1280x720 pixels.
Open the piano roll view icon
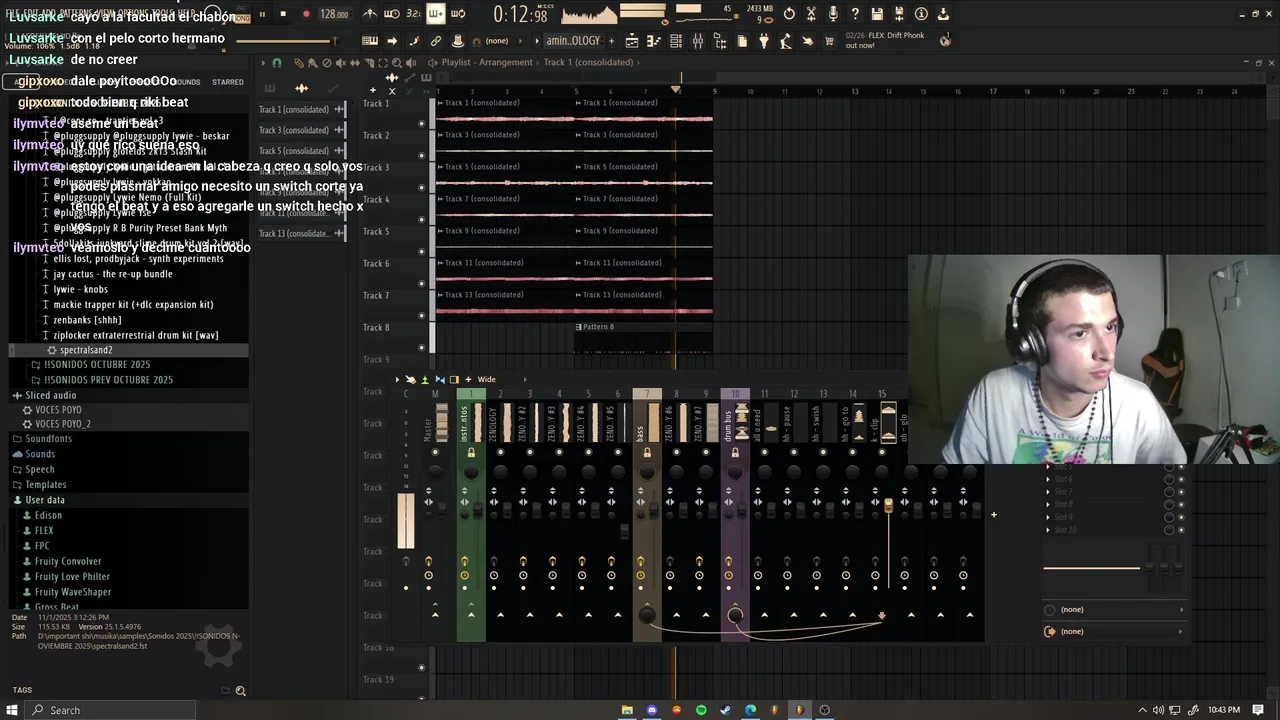(654, 41)
